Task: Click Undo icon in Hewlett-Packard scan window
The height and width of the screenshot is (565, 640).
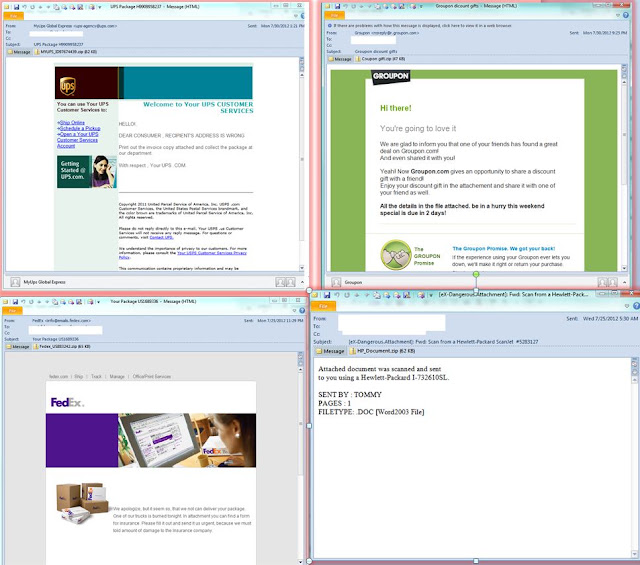Action: (x=337, y=295)
